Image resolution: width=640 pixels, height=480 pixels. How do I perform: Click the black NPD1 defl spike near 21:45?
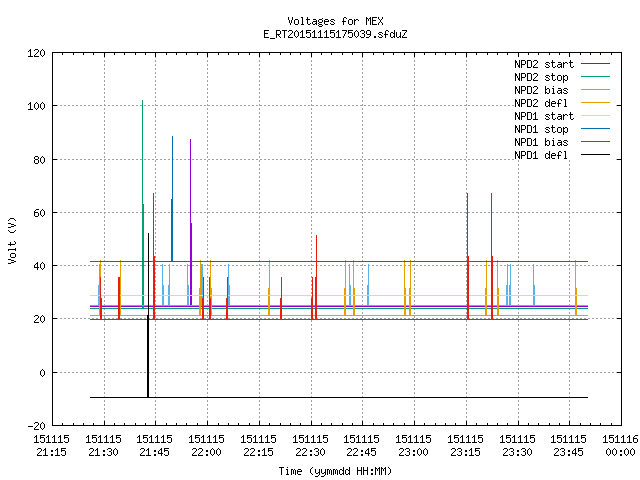[148, 315]
